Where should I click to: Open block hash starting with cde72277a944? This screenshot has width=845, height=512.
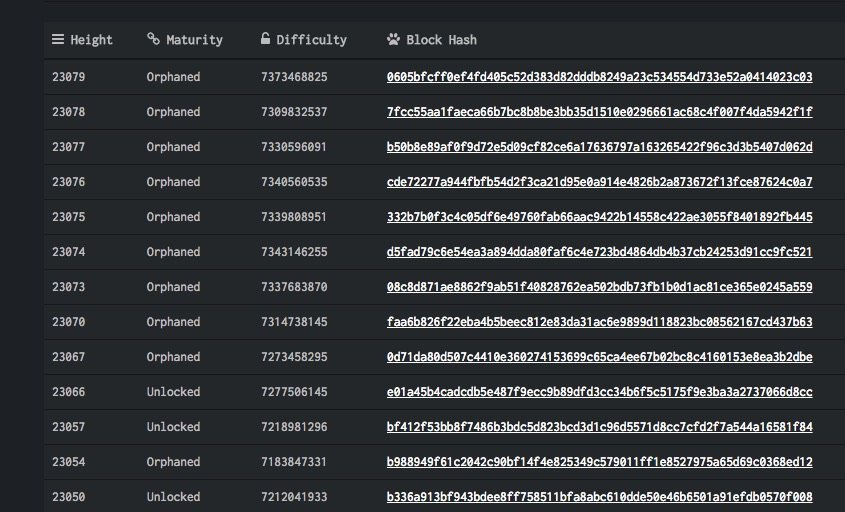click(x=599, y=182)
